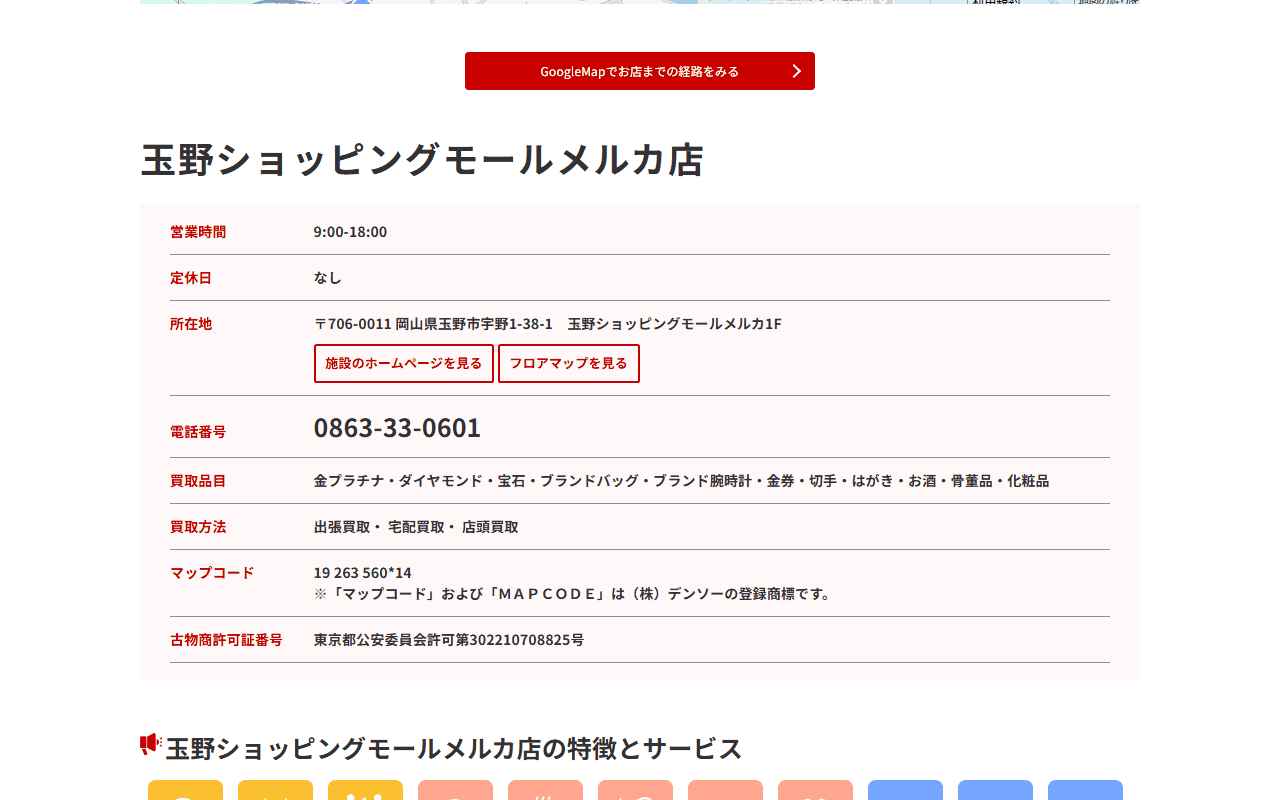This screenshot has height=800, width=1280.
Task: Select the store title 玉野ショッピングモールメルカ店
Action: [423, 160]
